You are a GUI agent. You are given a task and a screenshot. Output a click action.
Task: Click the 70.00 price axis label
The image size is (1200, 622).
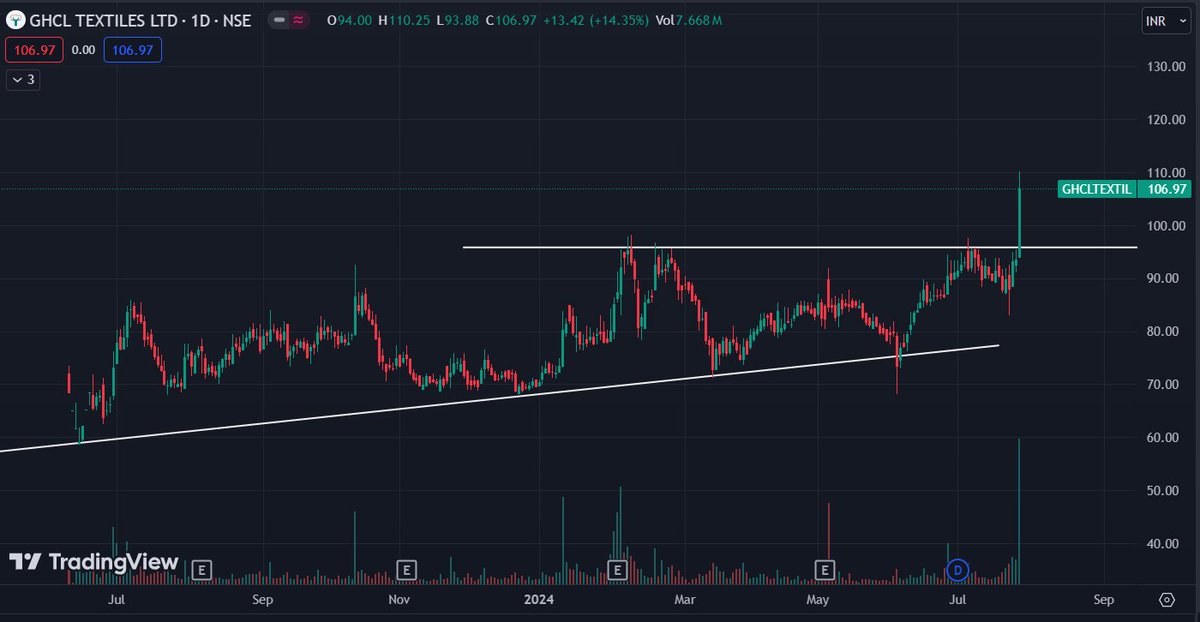click(x=1168, y=384)
